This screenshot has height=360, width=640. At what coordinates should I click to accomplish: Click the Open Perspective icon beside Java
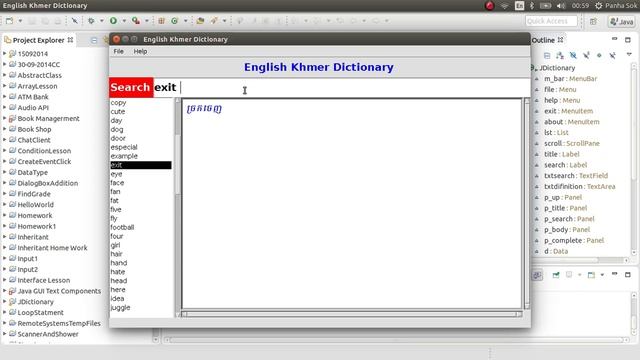pyautogui.click(x=593, y=21)
